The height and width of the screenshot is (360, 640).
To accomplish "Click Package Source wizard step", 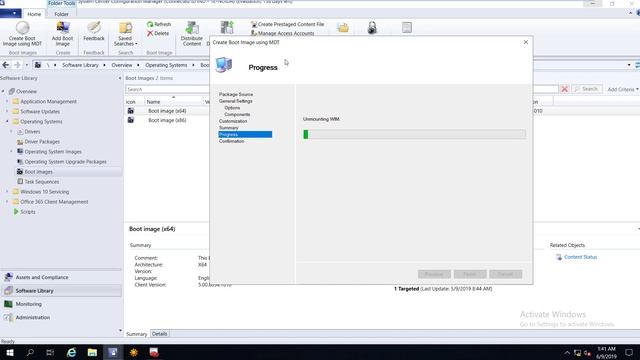I will click(x=236, y=94).
